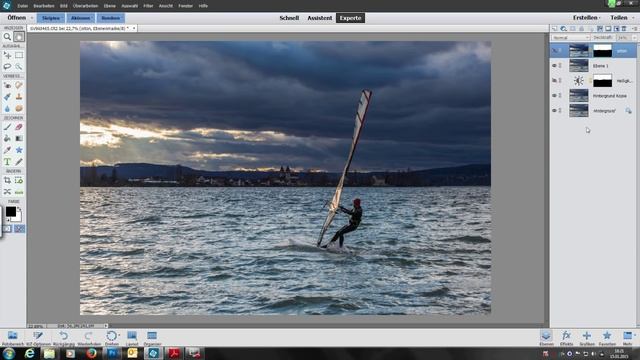Open the Aktionen dropdown button
This screenshot has width=640, height=360.
click(x=80, y=18)
